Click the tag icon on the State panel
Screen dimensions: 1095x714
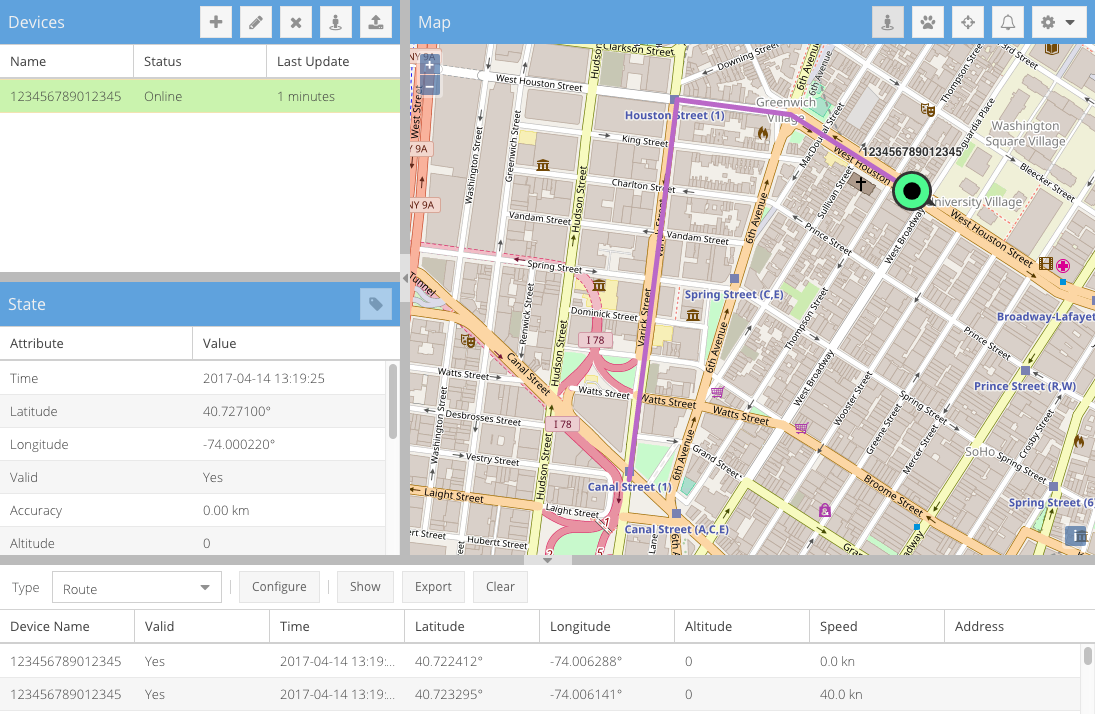click(x=376, y=304)
